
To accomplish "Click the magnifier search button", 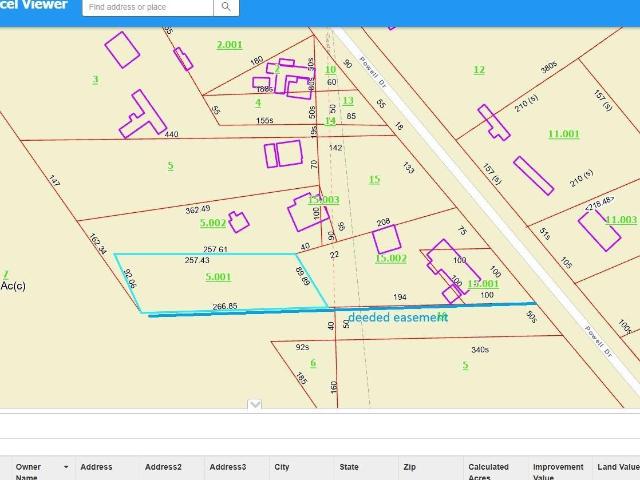I will tap(226, 7).
